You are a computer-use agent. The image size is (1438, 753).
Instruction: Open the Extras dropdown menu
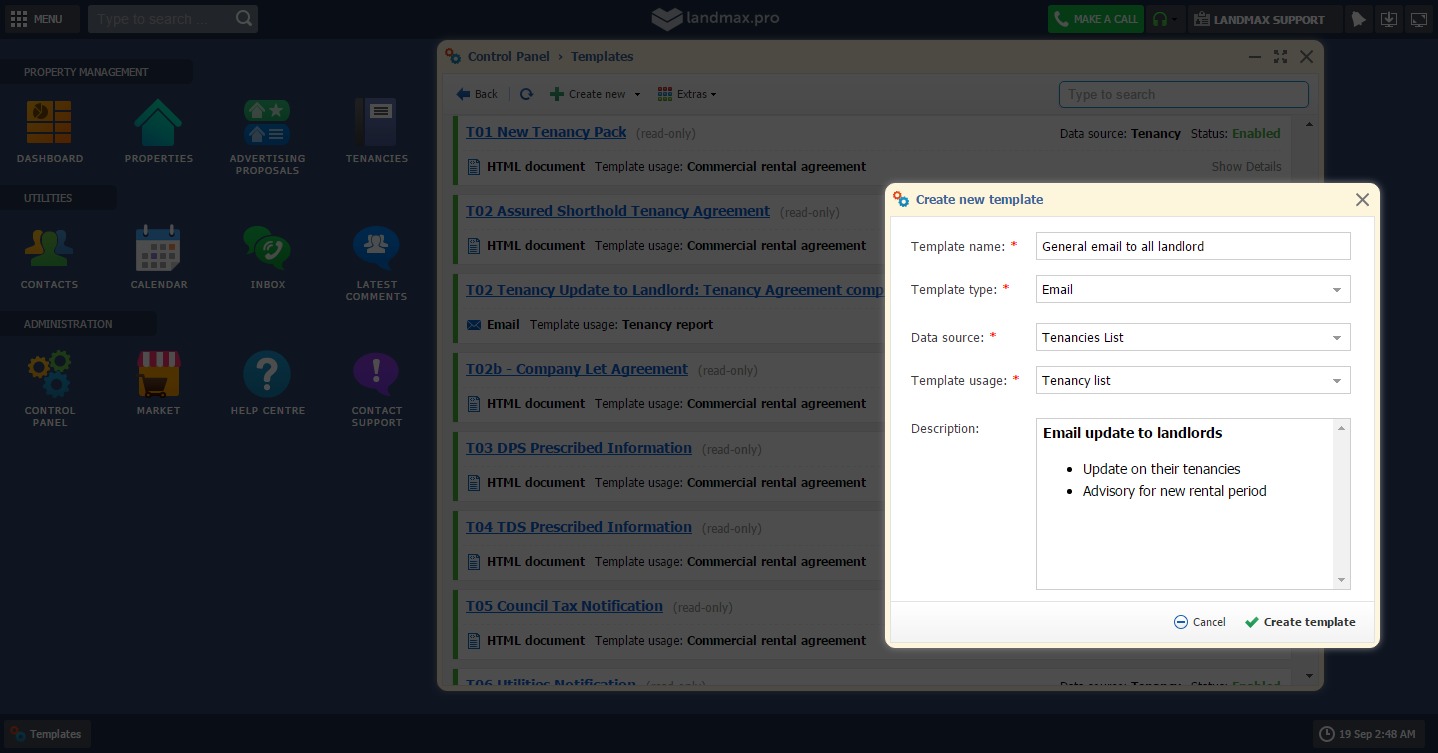[687, 94]
